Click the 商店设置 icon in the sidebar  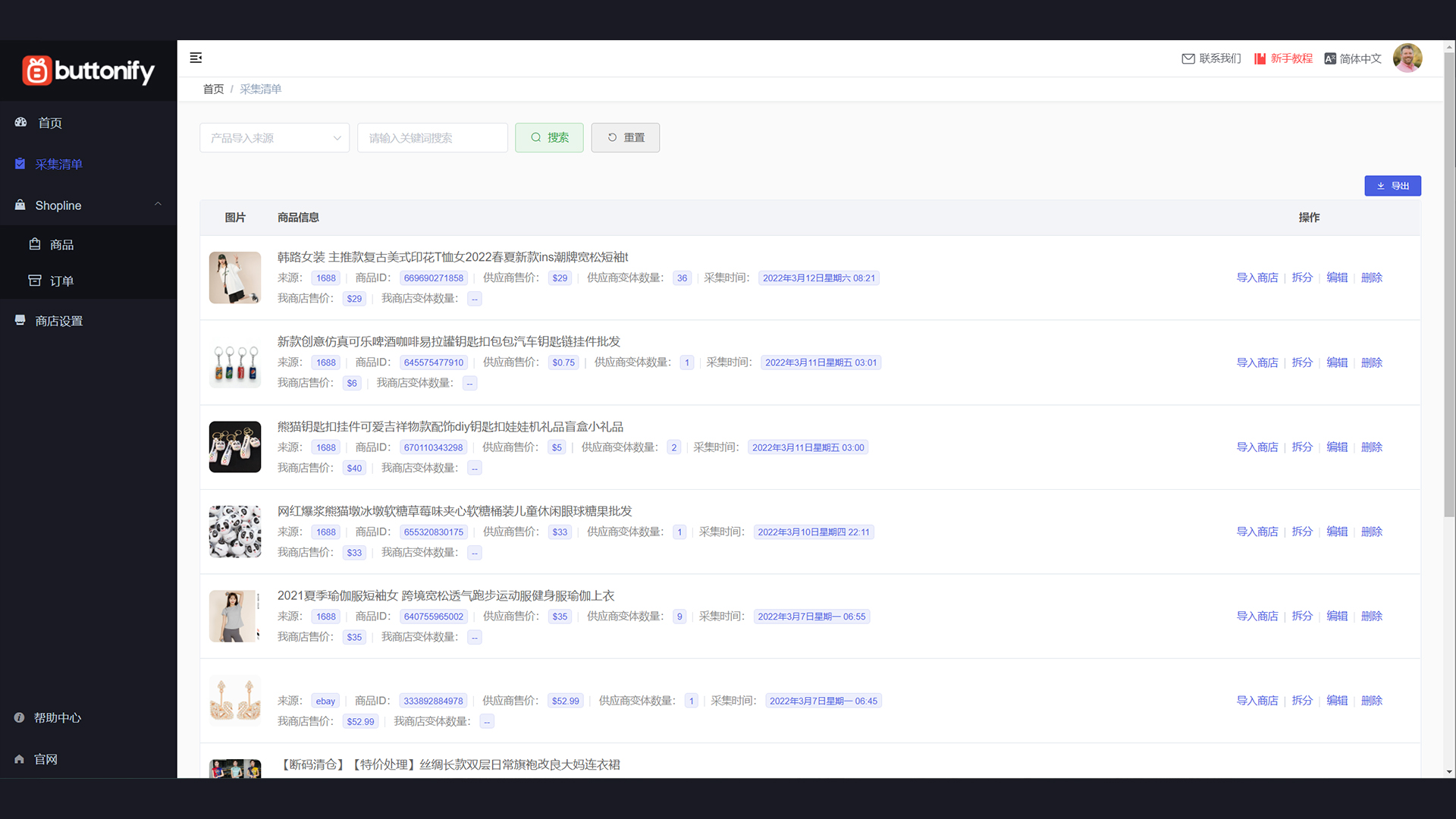(x=20, y=320)
